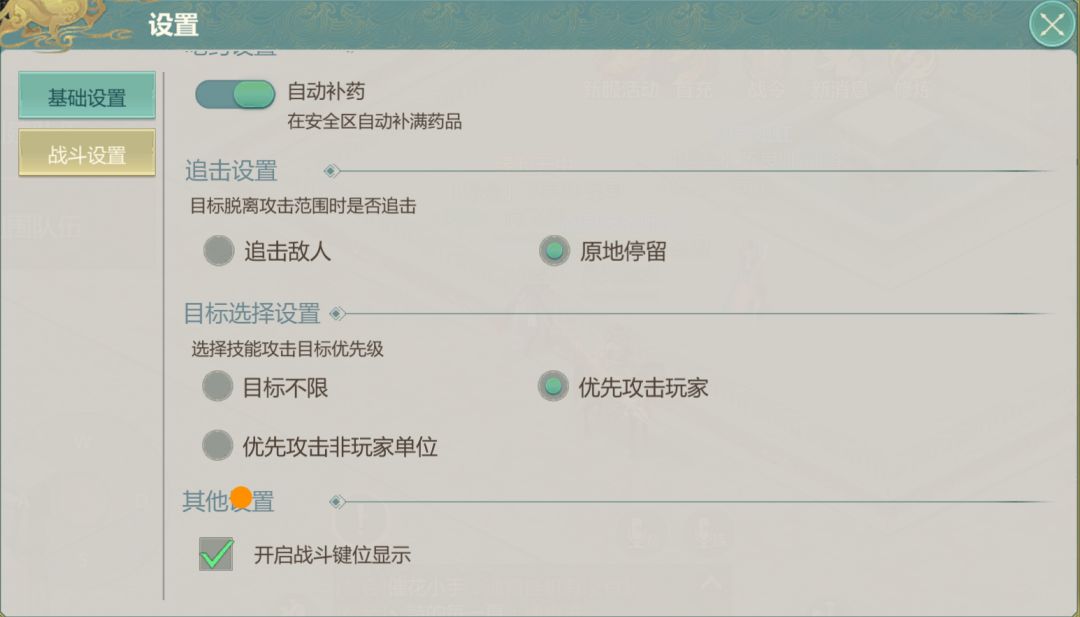The width and height of the screenshot is (1080, 617).
Task: Open the 战斗设置 tab
Action: (87, 154)
